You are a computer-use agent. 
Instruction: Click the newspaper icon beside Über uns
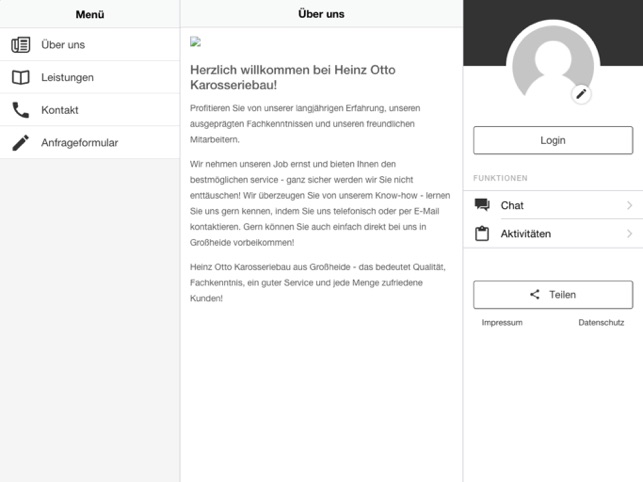click(x=21, y=45)
